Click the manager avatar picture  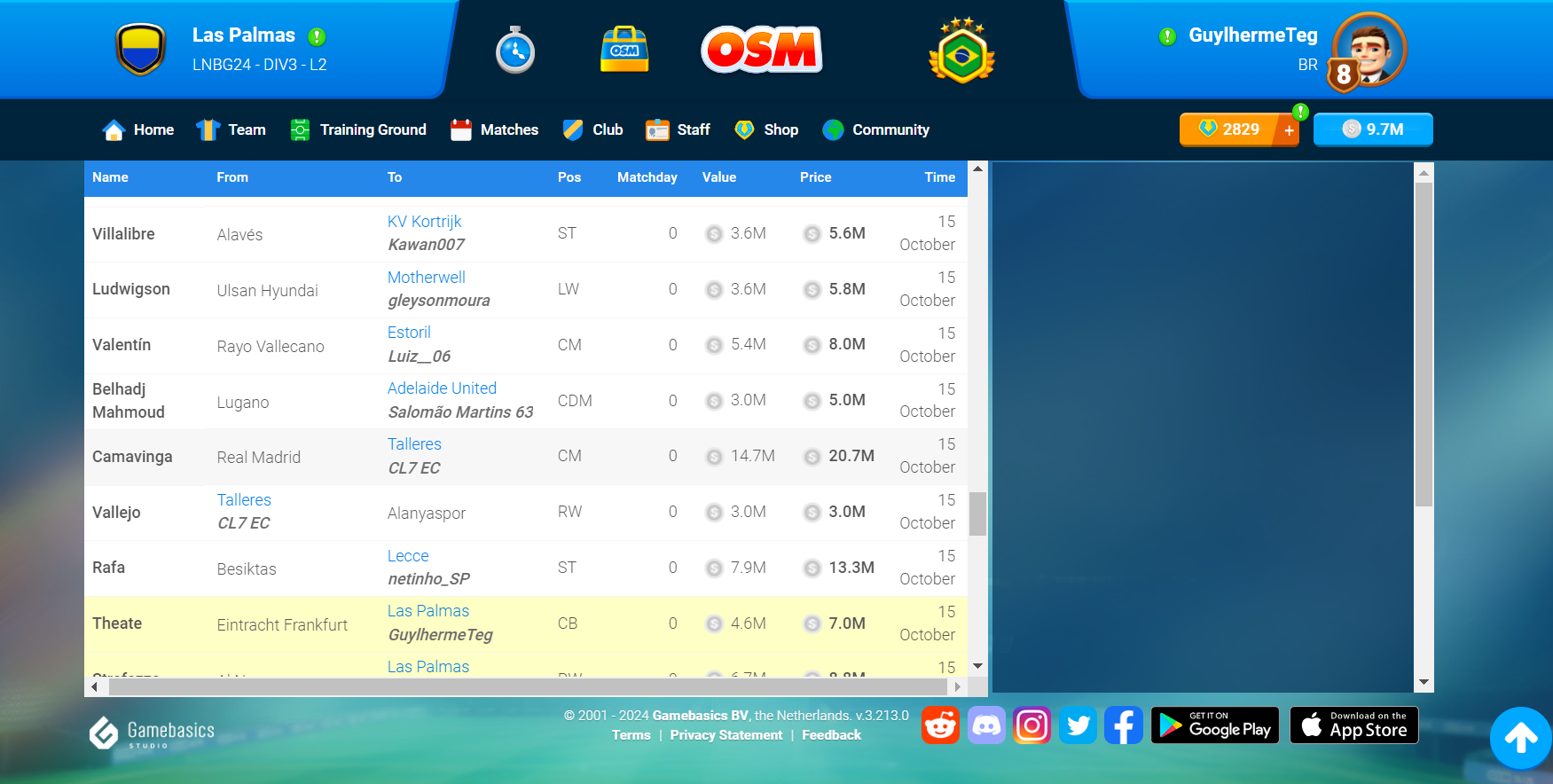click(1369, 50)
